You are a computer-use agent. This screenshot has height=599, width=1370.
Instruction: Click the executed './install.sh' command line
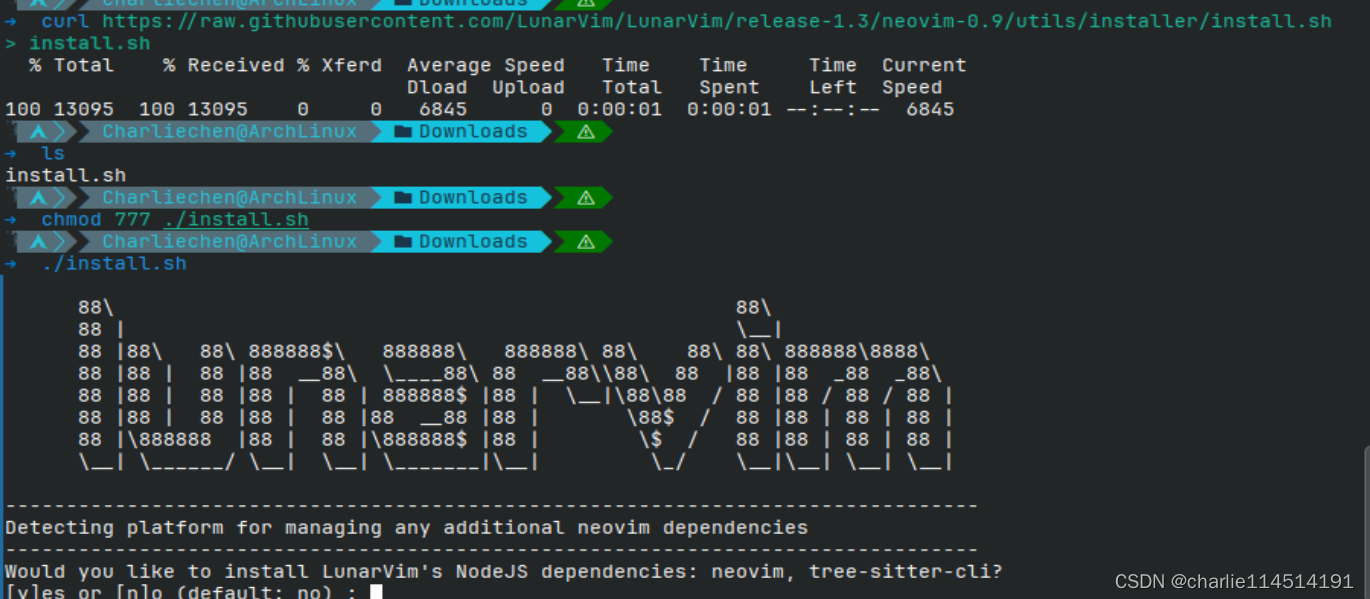[114, 263]
